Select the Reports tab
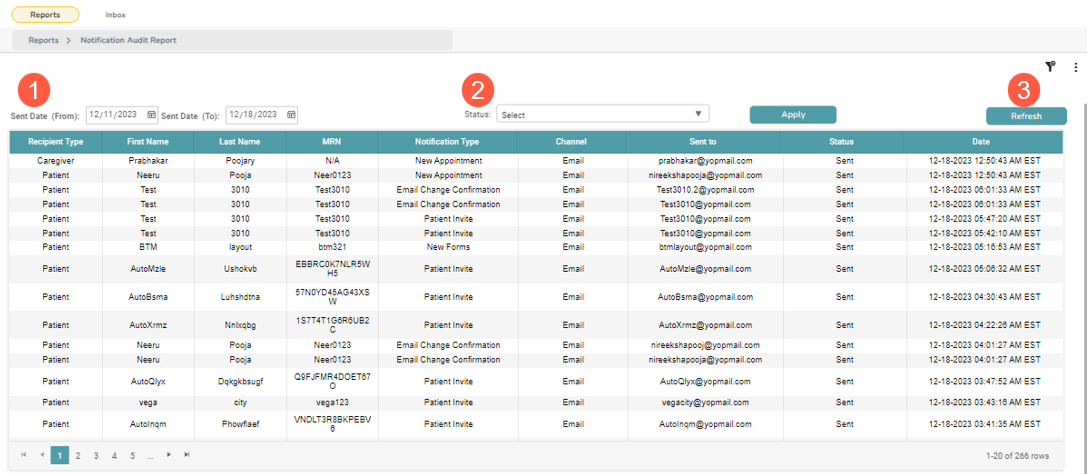This screenshot has height=474, width=1089. click(45, 15)
